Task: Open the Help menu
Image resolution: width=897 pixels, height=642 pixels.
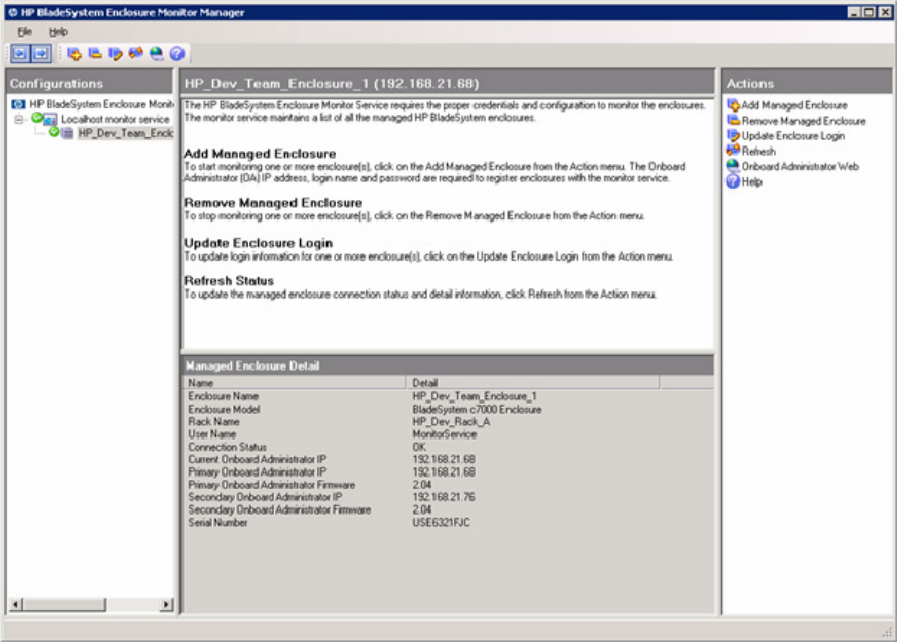Action: [58, 32]
